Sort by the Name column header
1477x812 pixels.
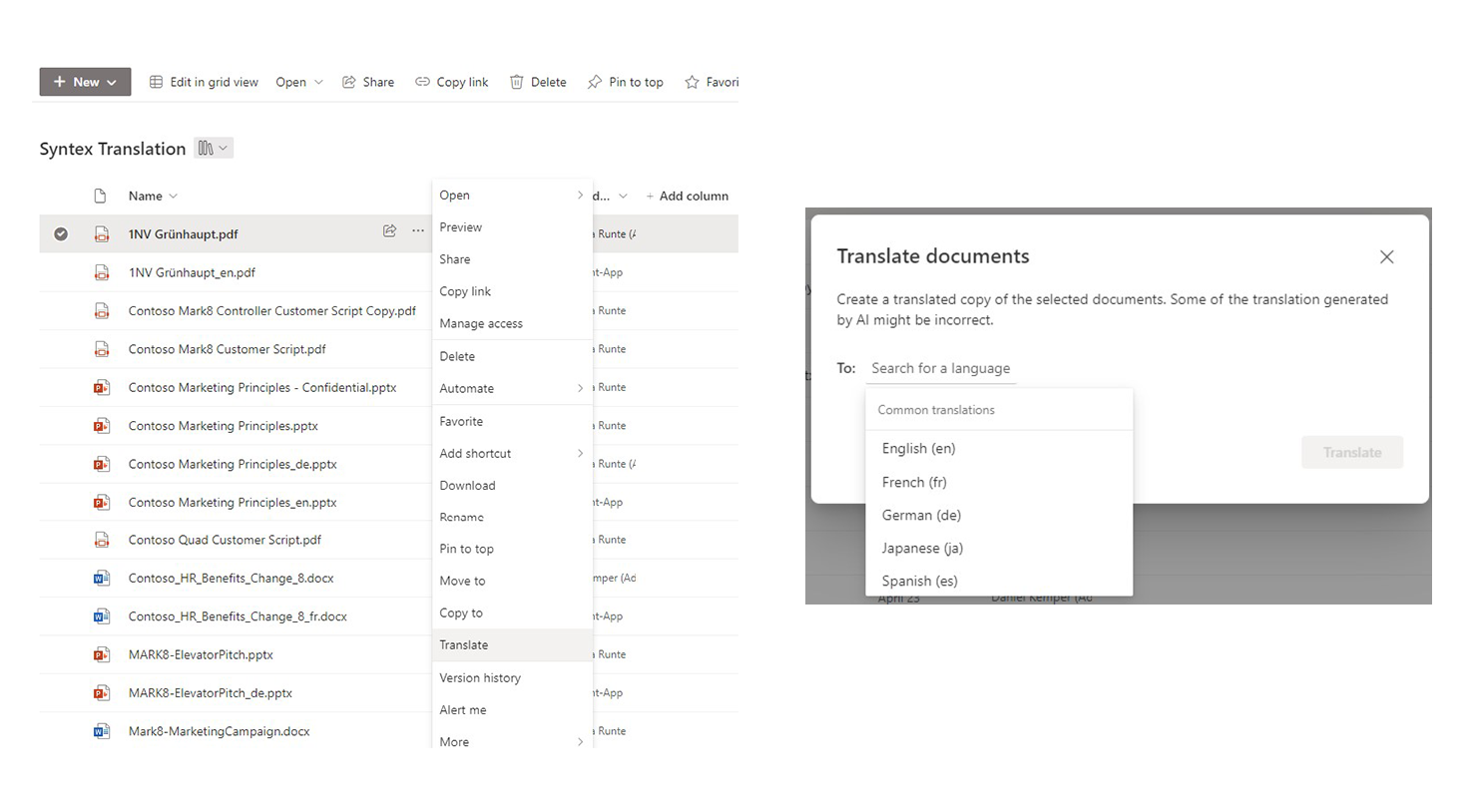[153, 196]
